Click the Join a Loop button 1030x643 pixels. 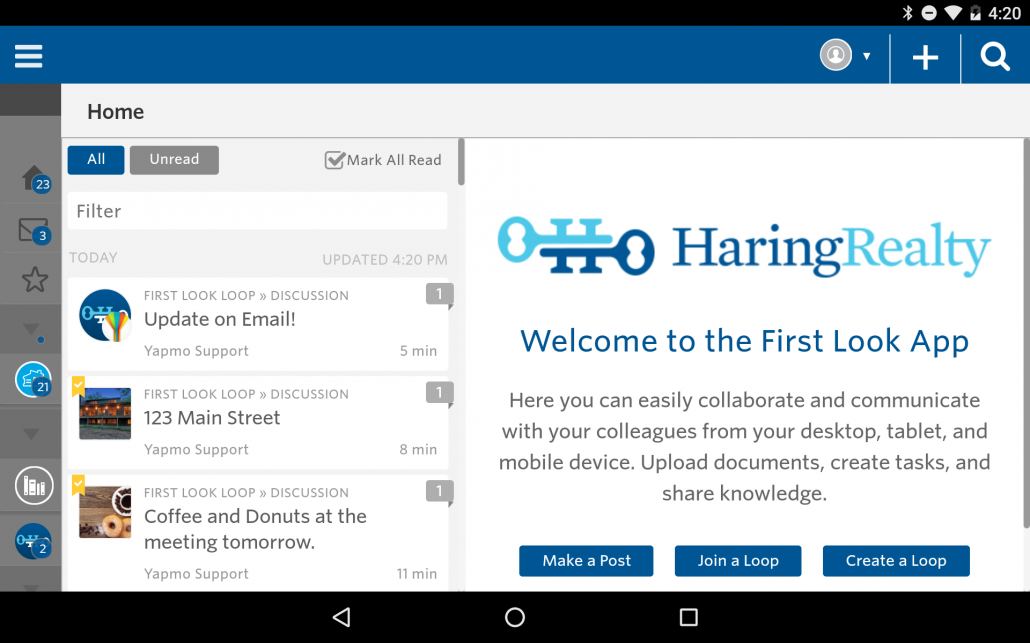tap(738, 561)
